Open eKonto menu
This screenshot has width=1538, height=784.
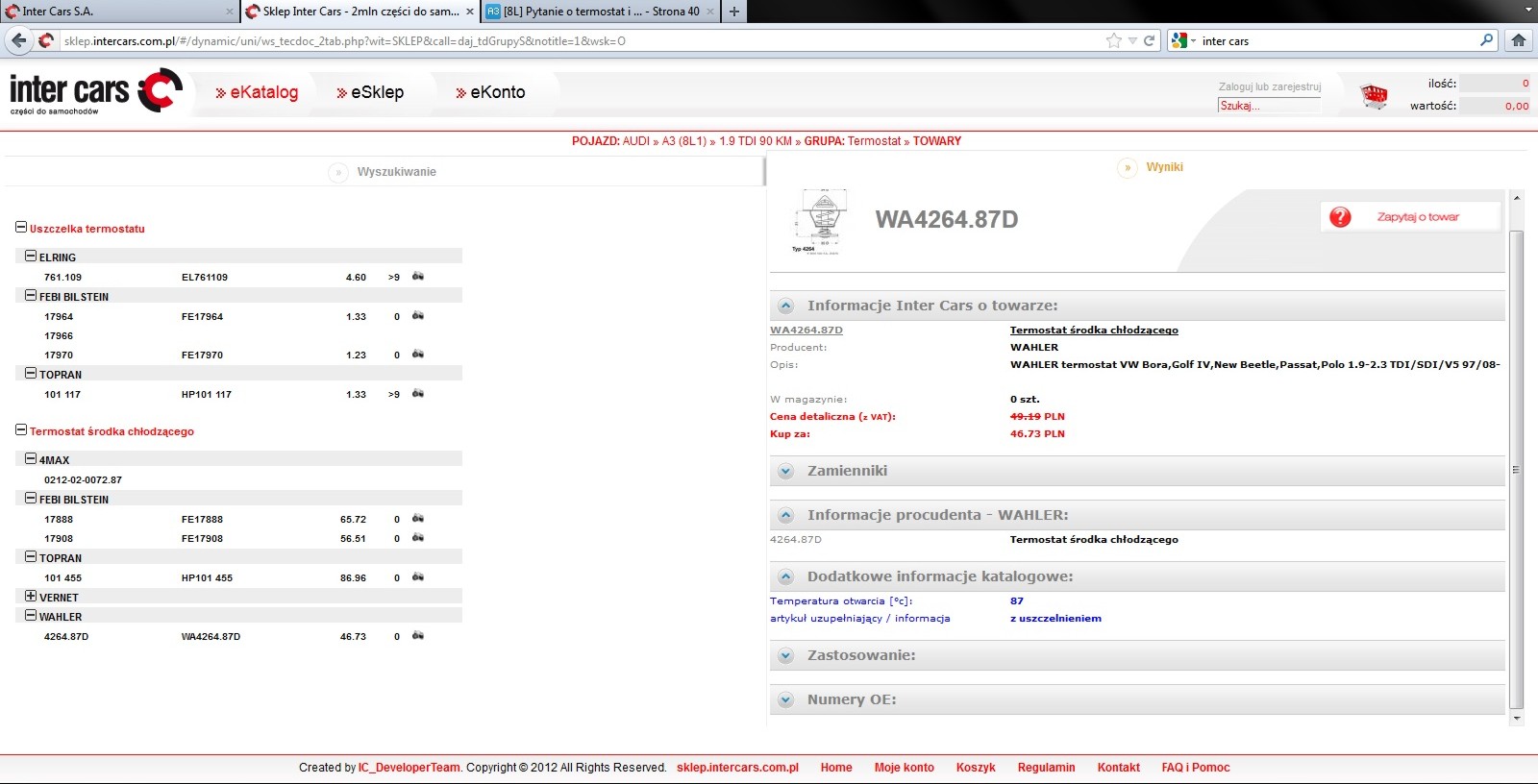pyautogui.click(x=490, y=92)
